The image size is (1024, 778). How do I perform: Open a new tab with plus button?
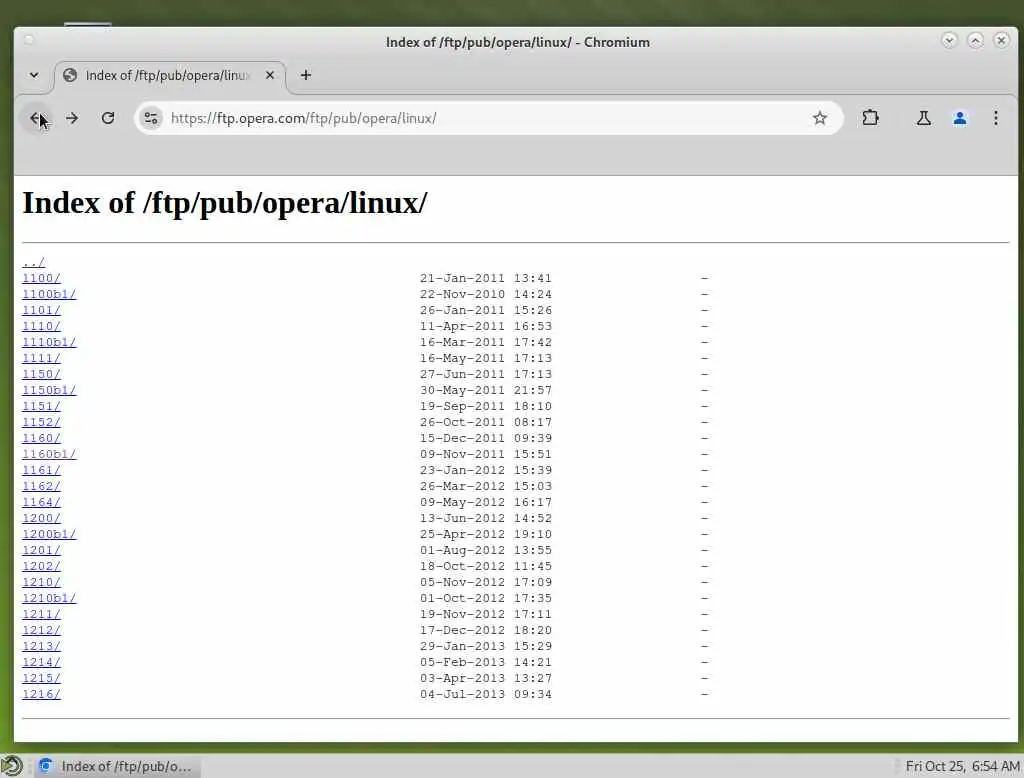coord(306,75)
